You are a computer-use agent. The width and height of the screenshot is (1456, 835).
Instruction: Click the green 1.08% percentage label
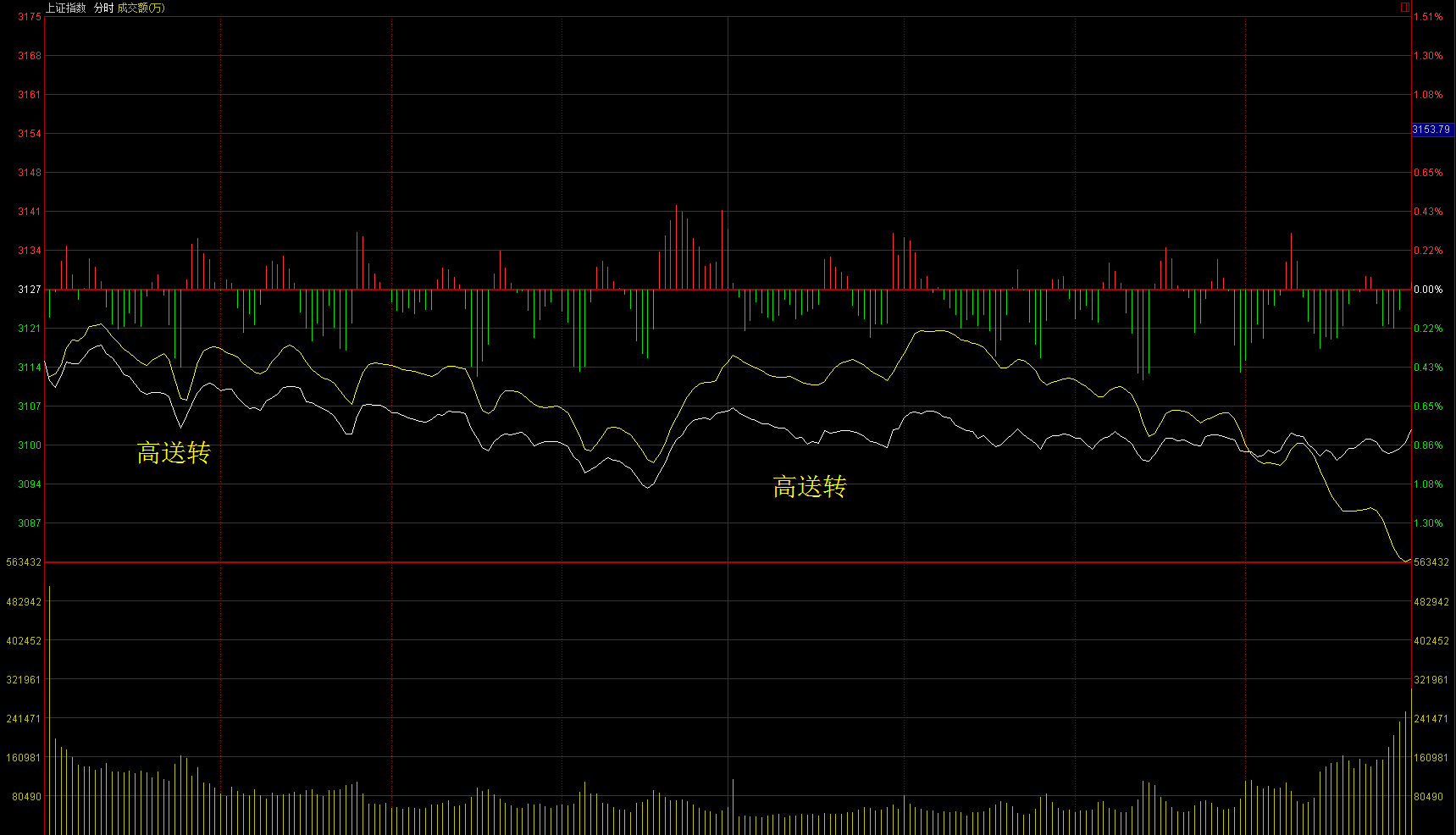1428,484
